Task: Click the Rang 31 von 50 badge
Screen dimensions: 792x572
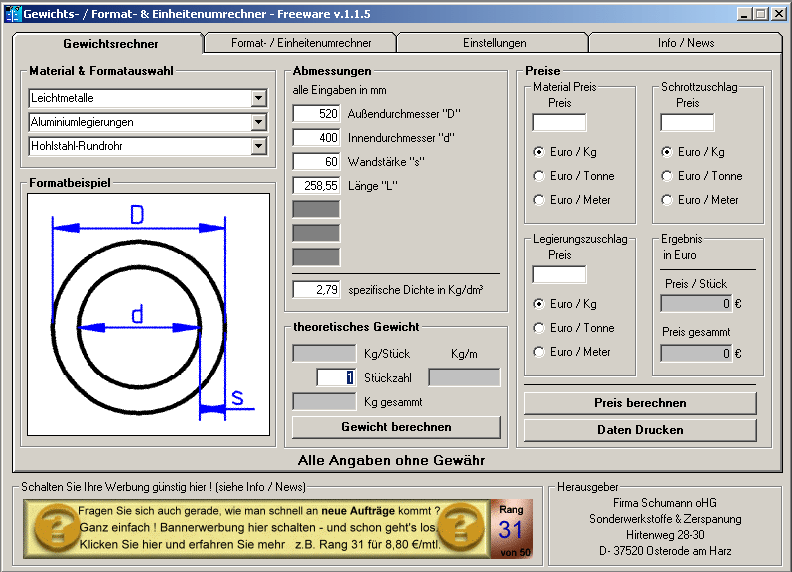Action: [512, 529]
